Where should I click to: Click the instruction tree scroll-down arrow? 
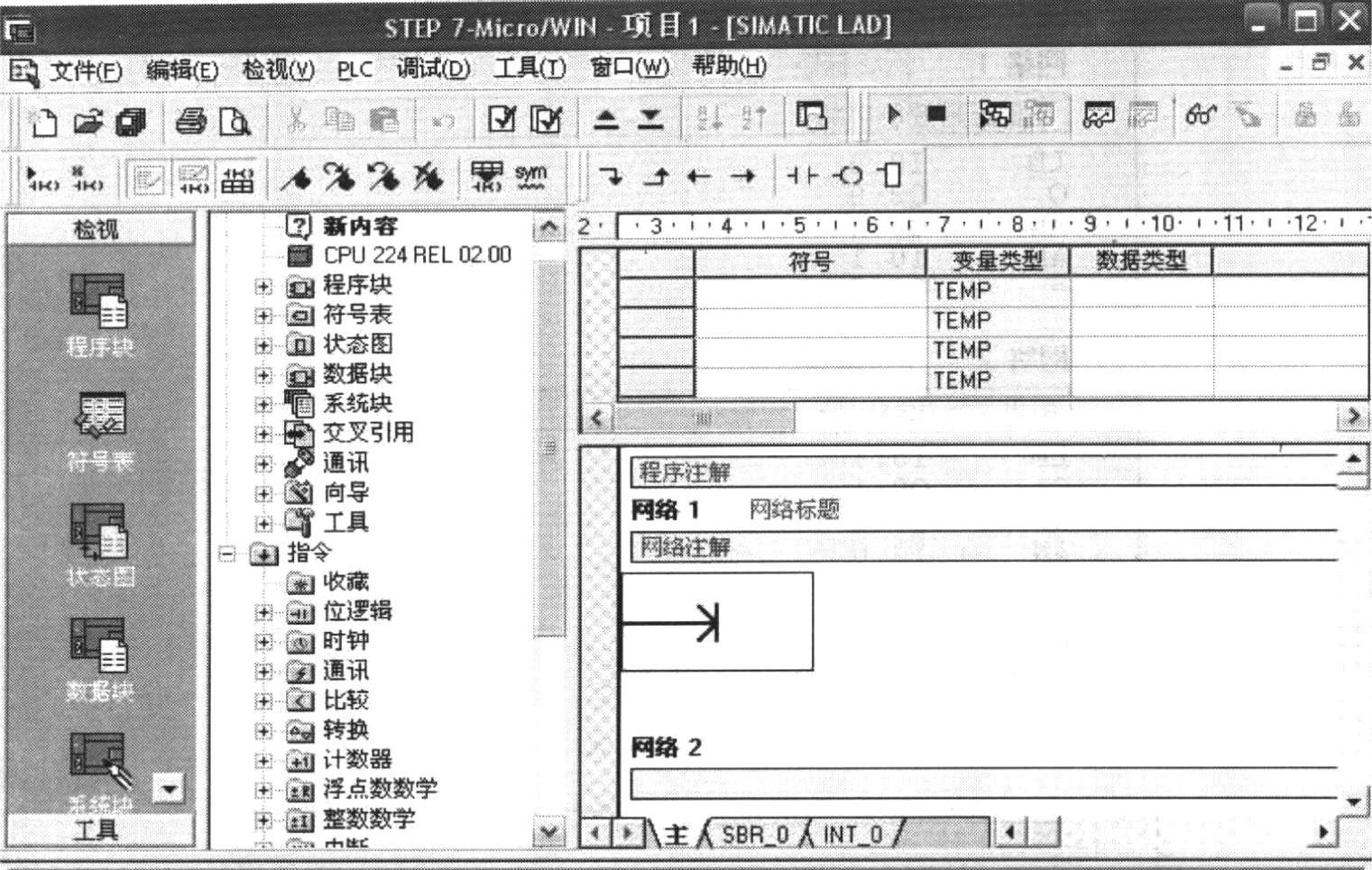point(548,831)
